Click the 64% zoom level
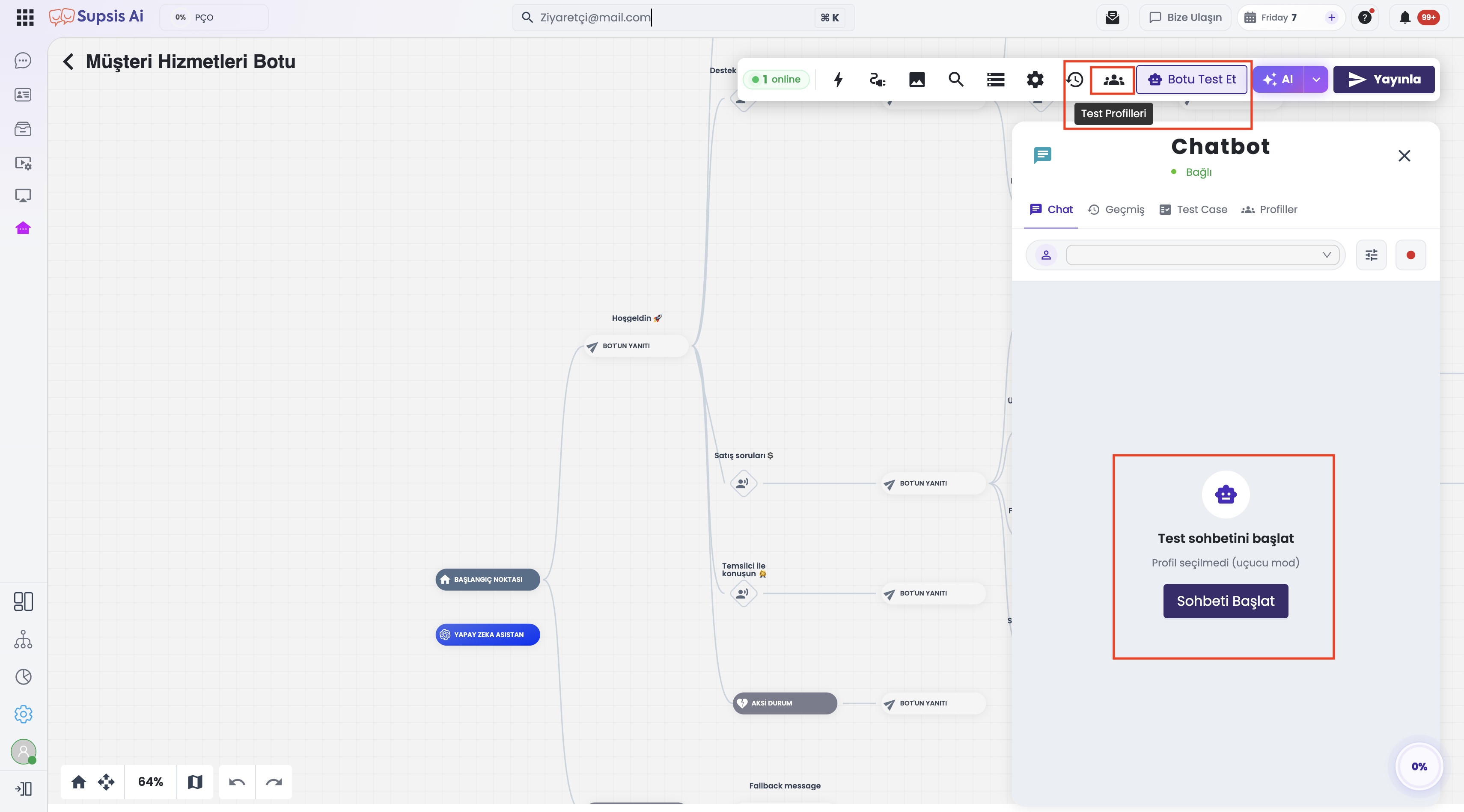The width and height of the screenshot is (1464, 812). pos(151,782)
